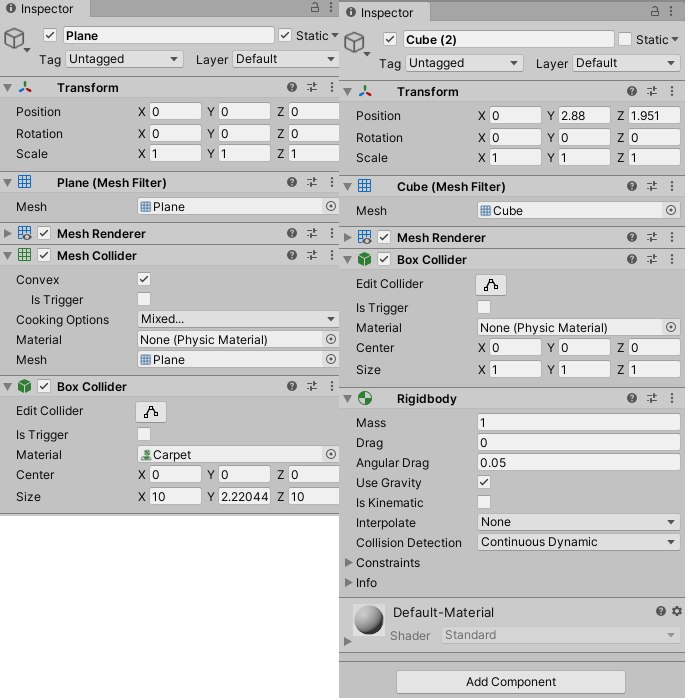Expand Constraints section in Rigidbody
The image size is (689, 699).
click(x=349, y=563)
